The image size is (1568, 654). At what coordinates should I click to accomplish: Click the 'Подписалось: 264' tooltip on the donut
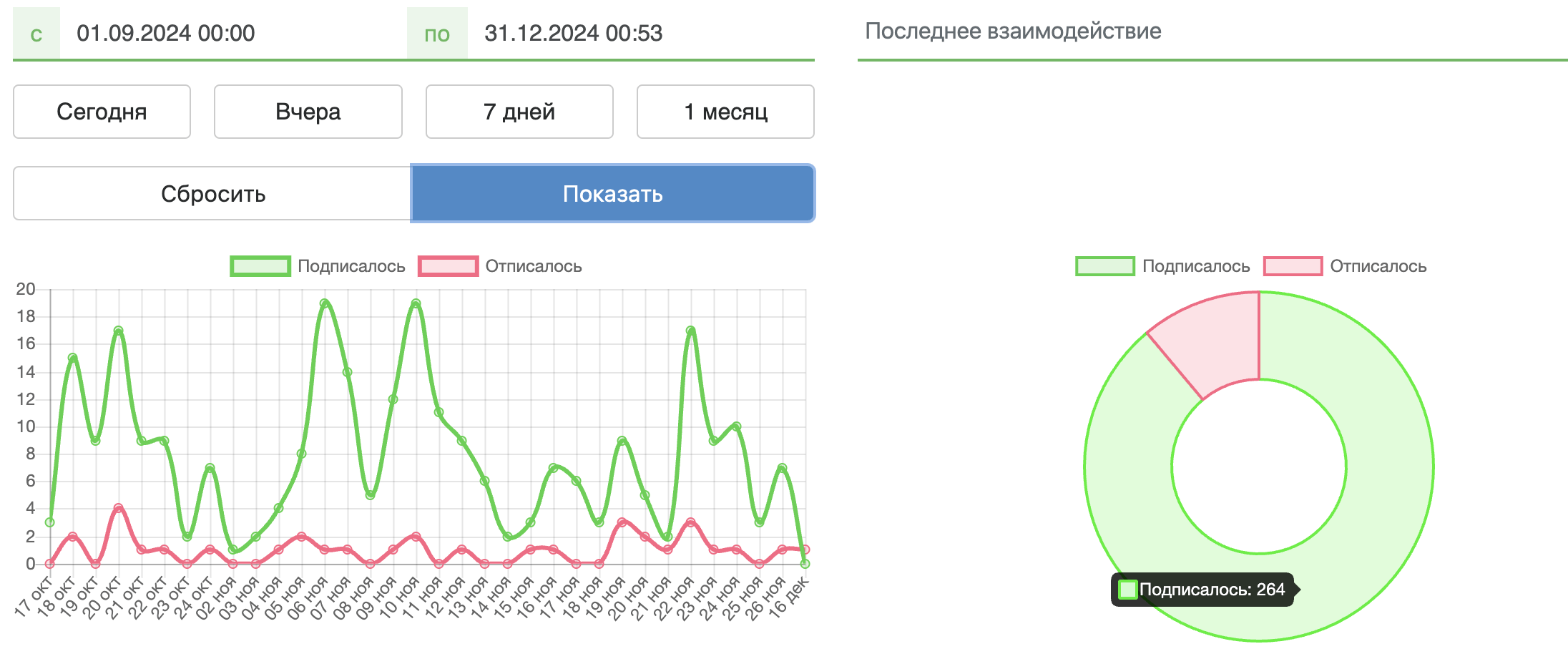point(1205,590)
